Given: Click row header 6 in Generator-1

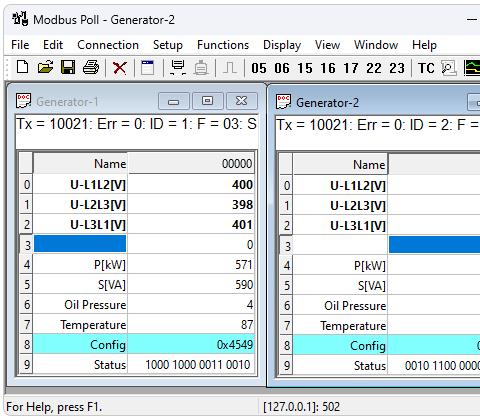Looking at the screenshot, I should pos(26,305).
